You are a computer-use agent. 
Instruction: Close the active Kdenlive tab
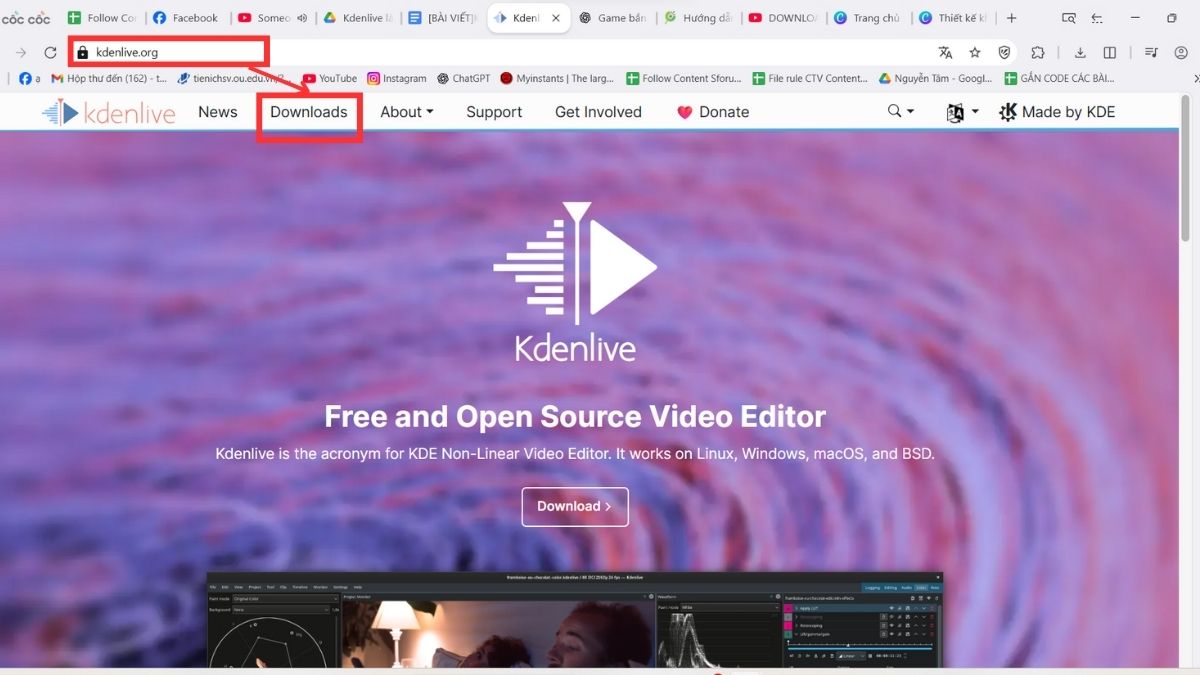pyautogui.click(x=556, y=18)
